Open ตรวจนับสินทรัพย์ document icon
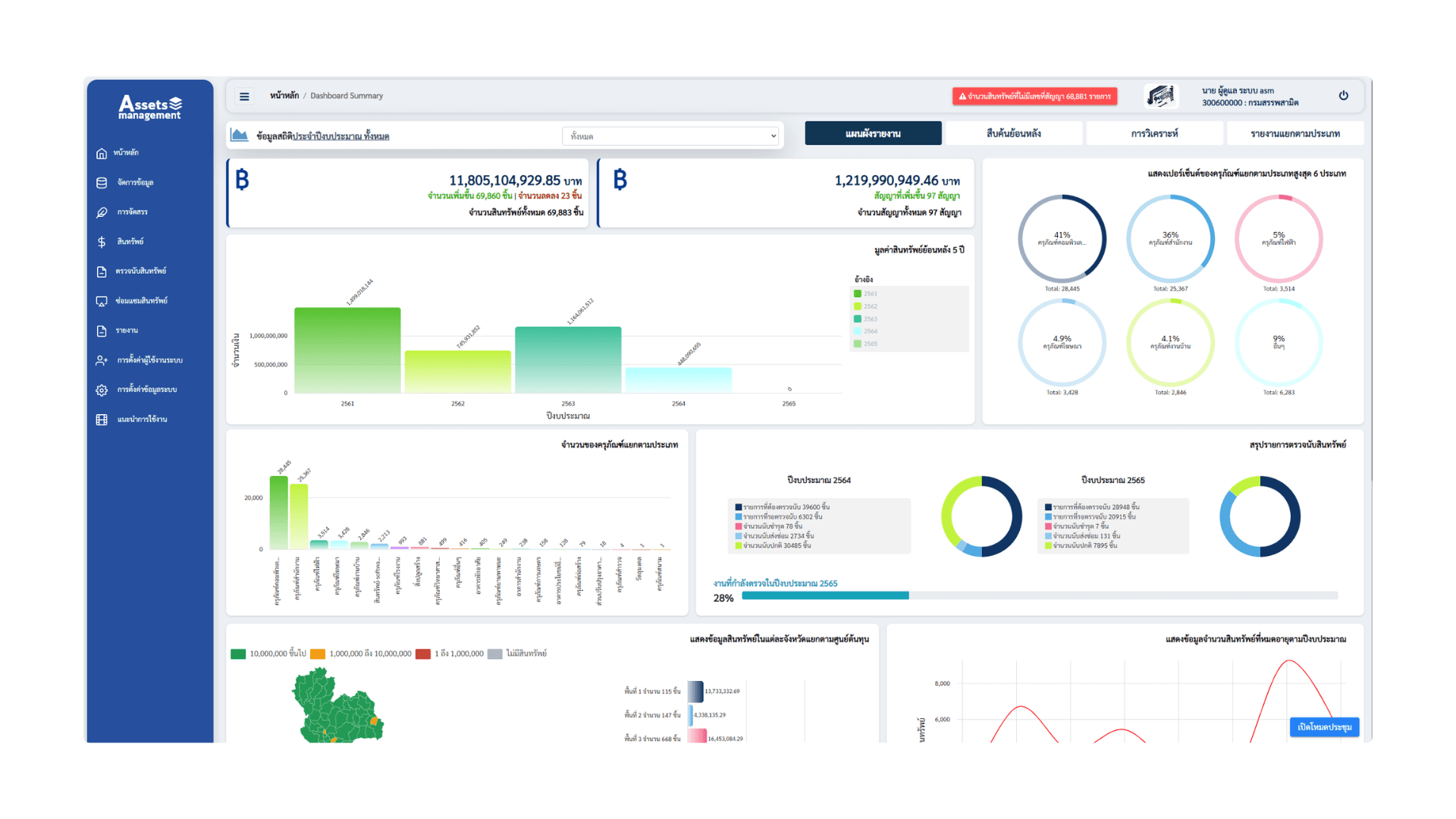Viewport: 1456px width, 819px height. pyautogui.click(x=102, y=271)
